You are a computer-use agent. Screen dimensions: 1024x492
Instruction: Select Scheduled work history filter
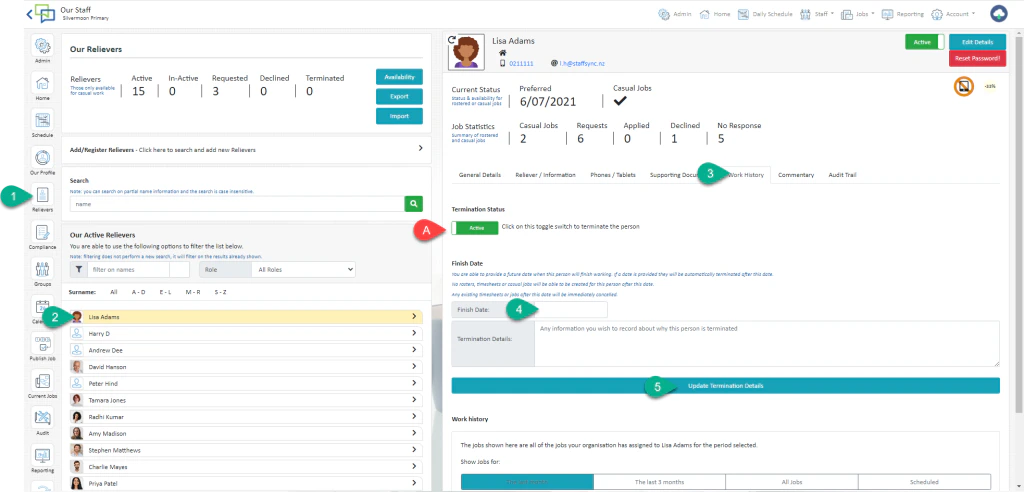[925, 482]
